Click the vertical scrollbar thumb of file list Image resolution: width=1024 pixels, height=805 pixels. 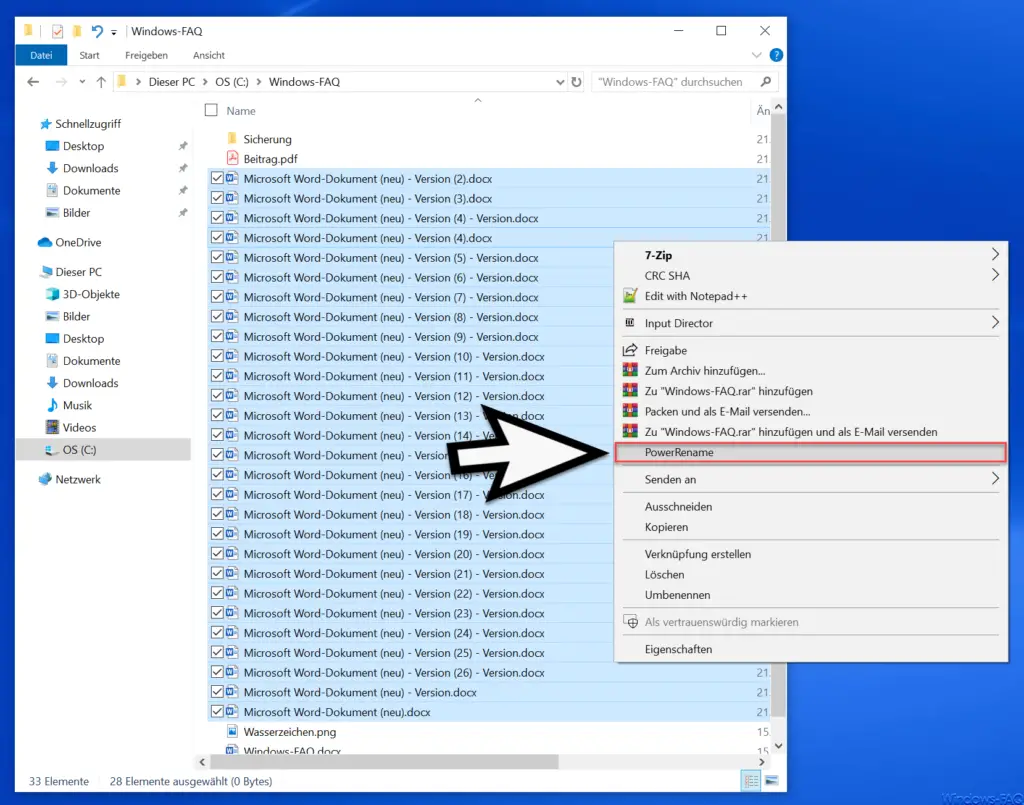pos(778,417)
